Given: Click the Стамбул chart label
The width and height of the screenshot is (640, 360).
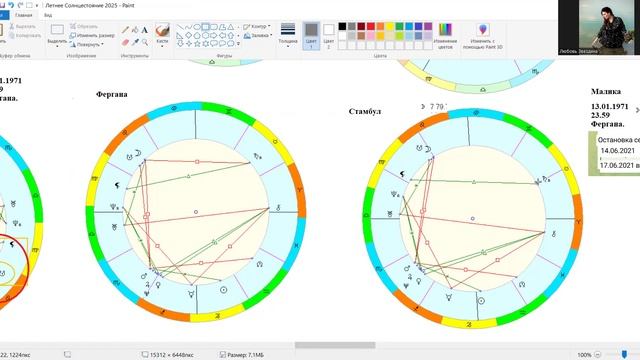Looking at the screenshot, I should tap(365, 111).
